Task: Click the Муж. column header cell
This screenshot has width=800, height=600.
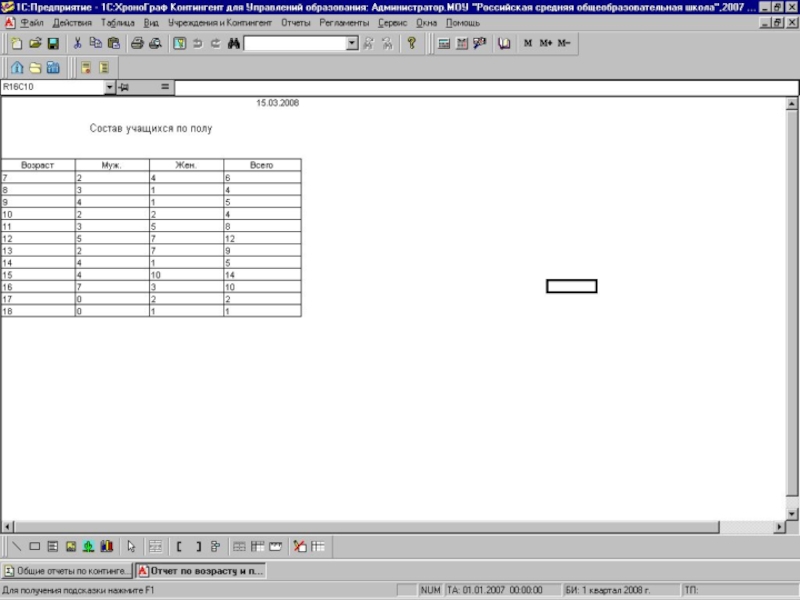Action: pos(112,165)
